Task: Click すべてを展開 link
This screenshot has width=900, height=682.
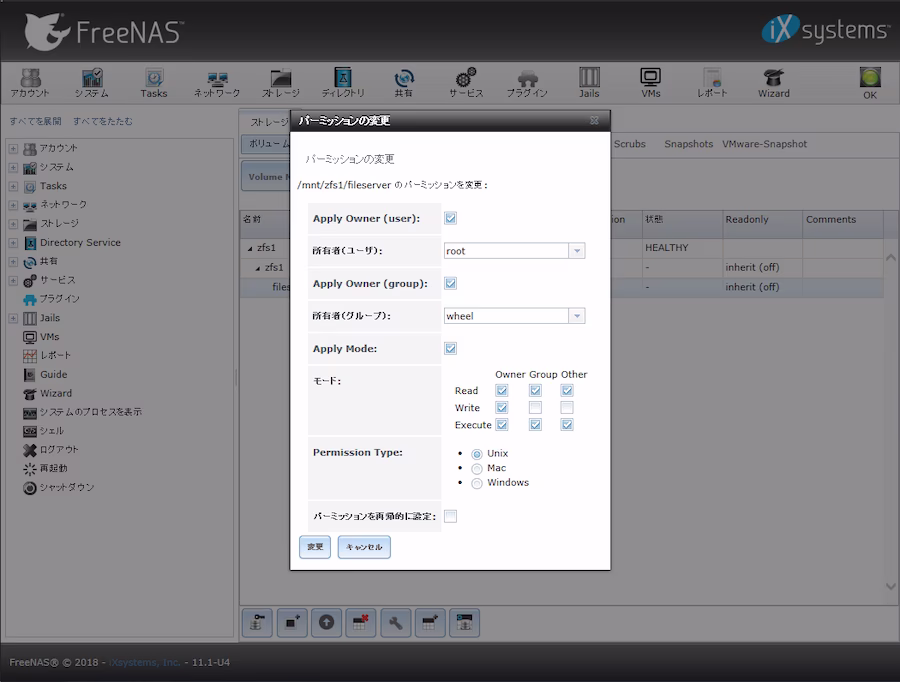Action: tap(36, 121)
